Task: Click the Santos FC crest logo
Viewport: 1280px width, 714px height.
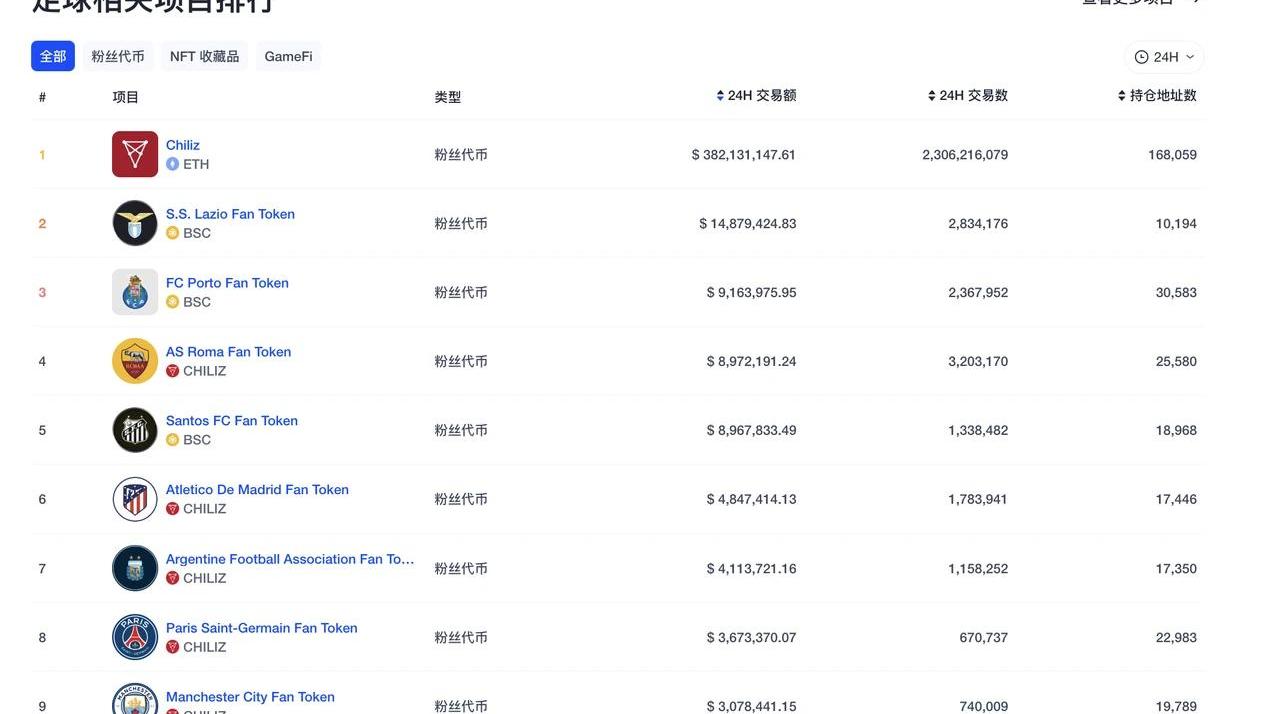Action: pos(135,430)
